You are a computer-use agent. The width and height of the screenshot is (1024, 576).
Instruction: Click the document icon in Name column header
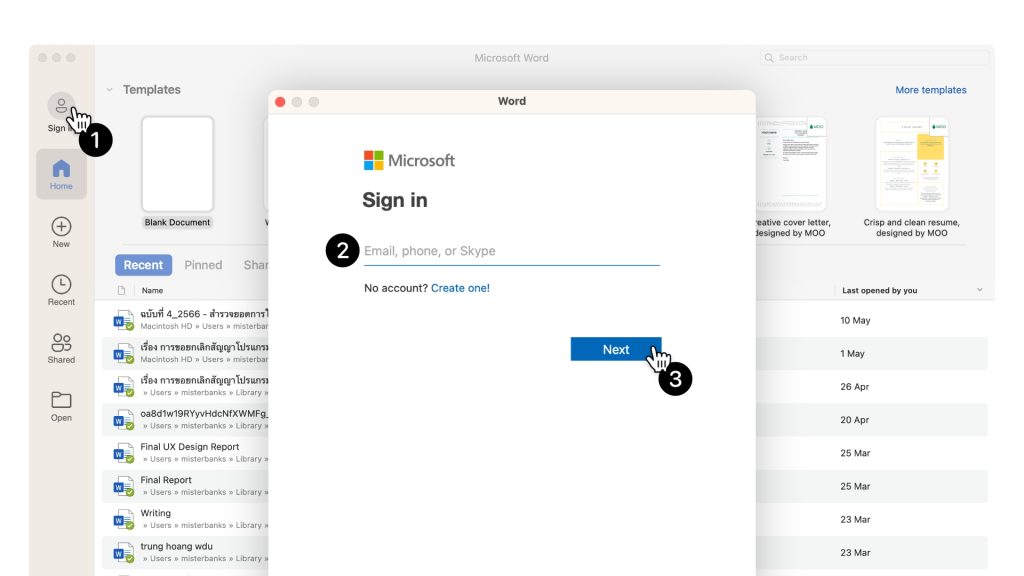click(x=121, y=291)
